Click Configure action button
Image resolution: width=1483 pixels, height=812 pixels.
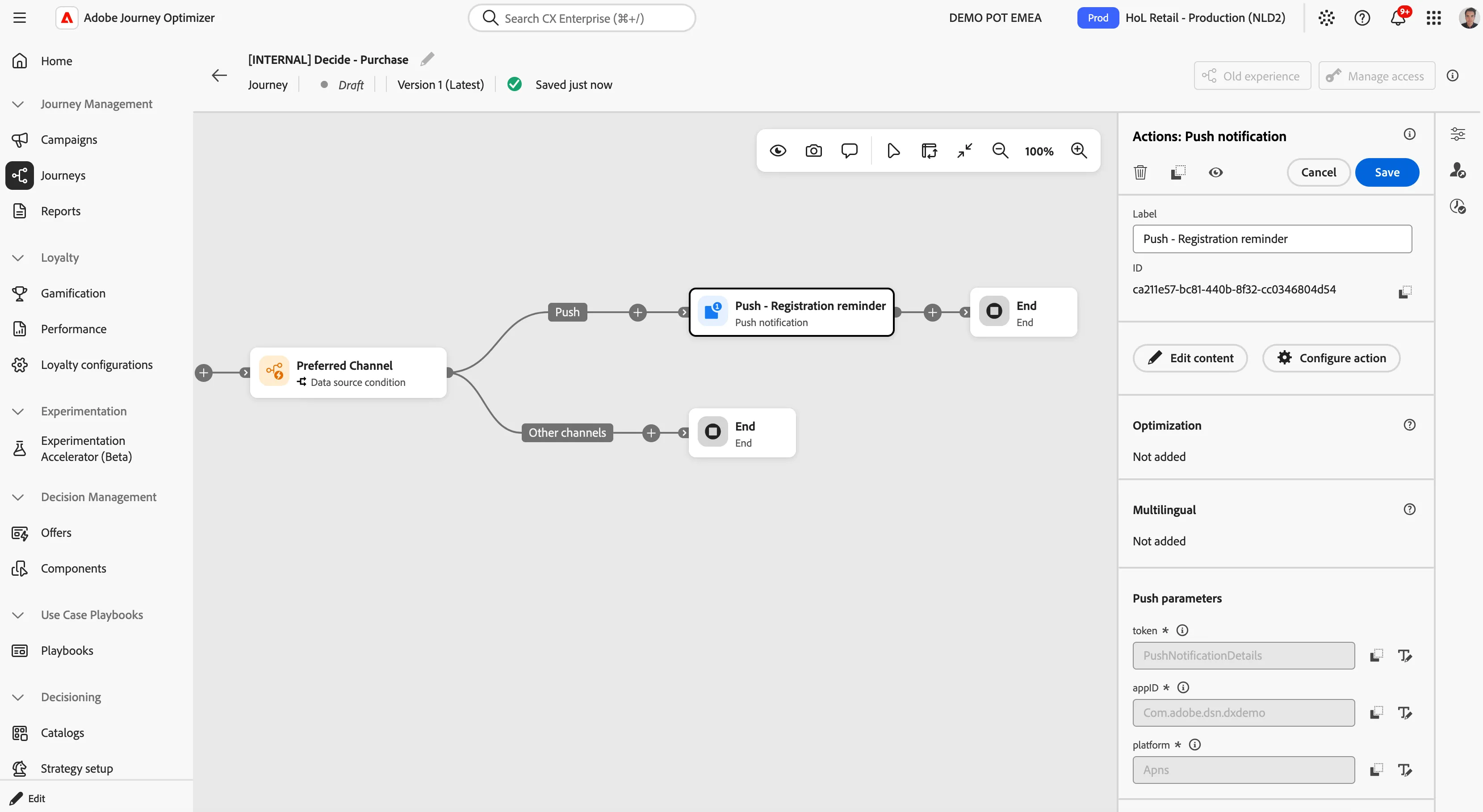1331,358
